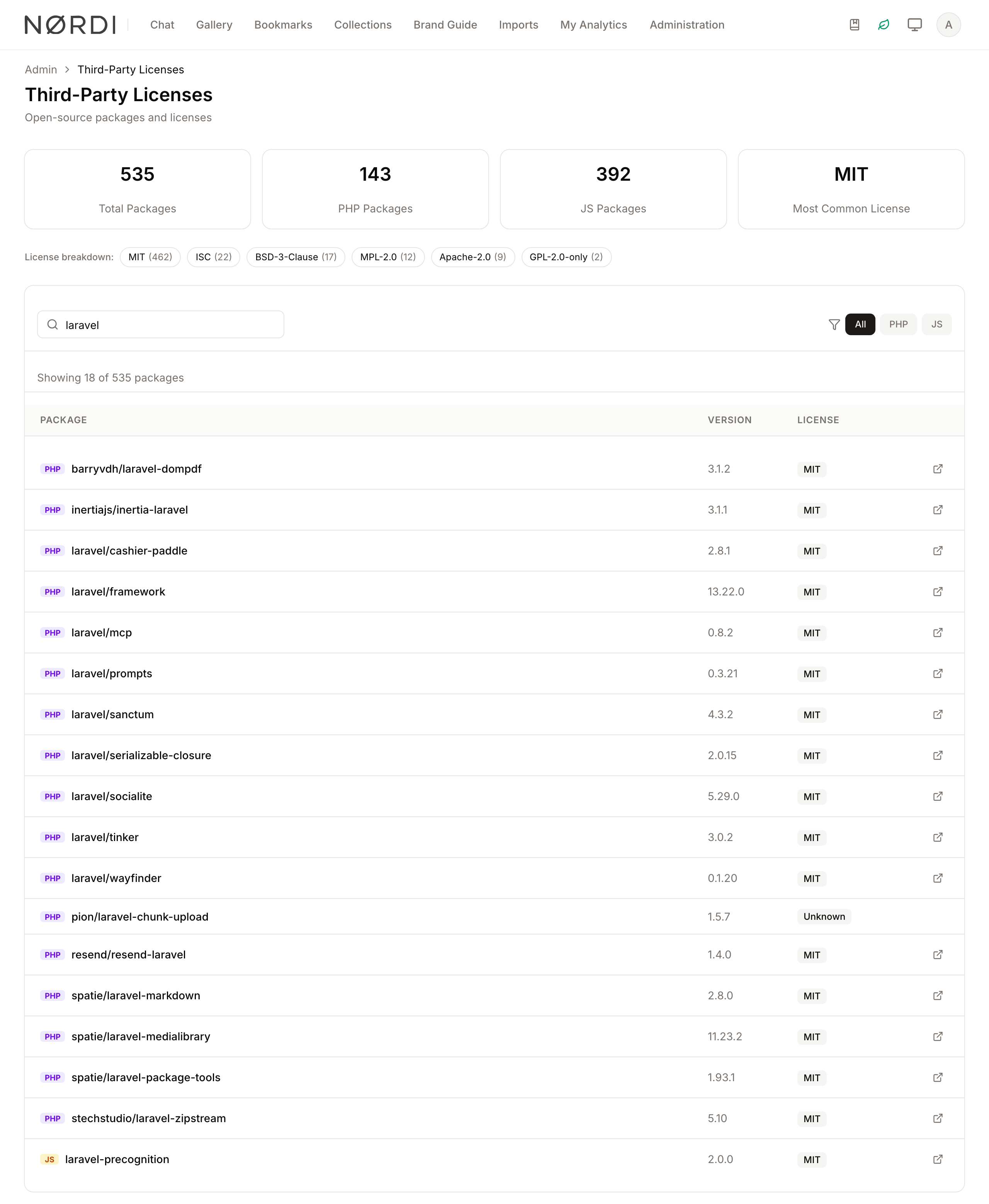Click 'Showing 18 of 535 packages' text

pyautogui.click(x=110, y=378)
